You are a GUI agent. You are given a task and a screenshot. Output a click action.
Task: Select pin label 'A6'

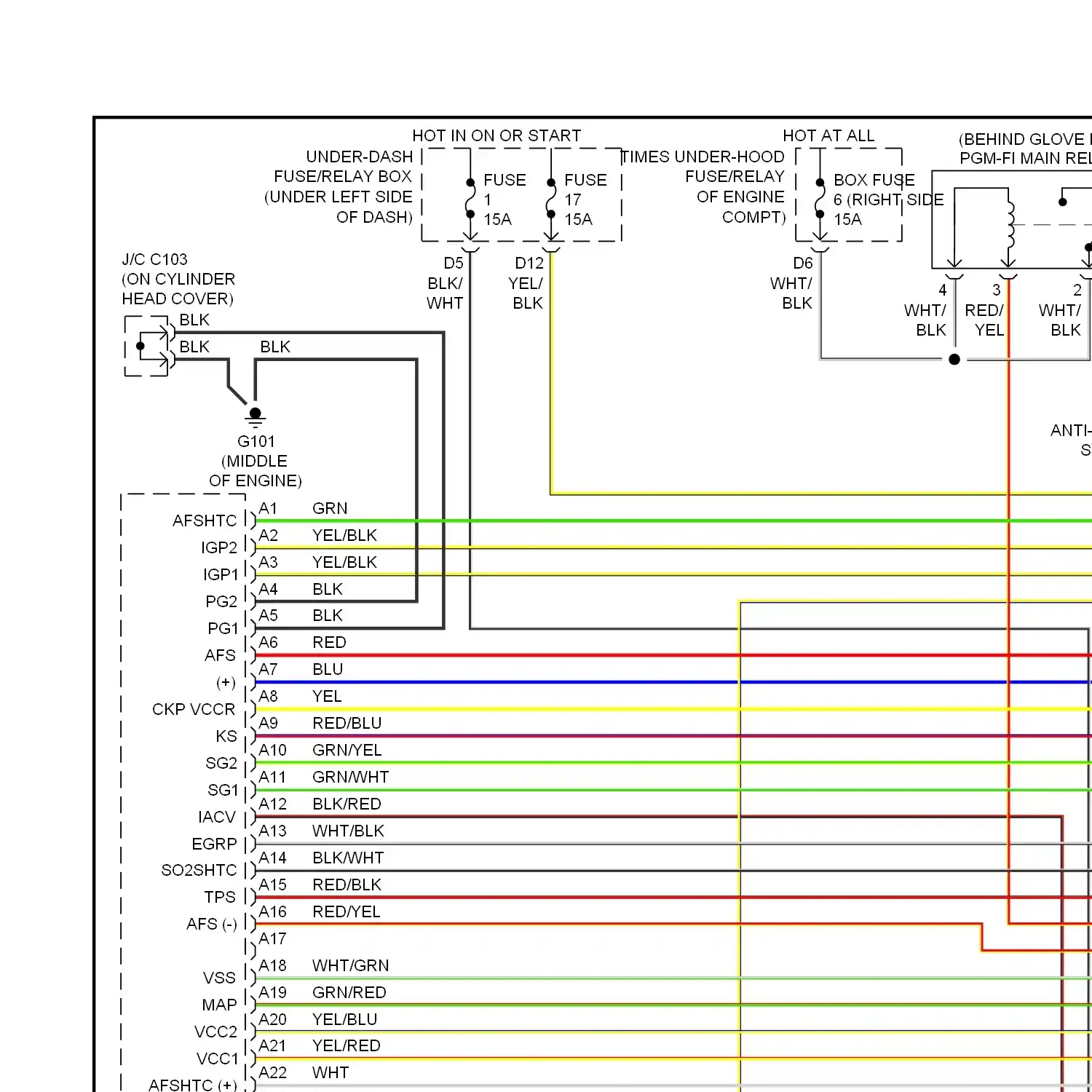click(x=268, y=642)
